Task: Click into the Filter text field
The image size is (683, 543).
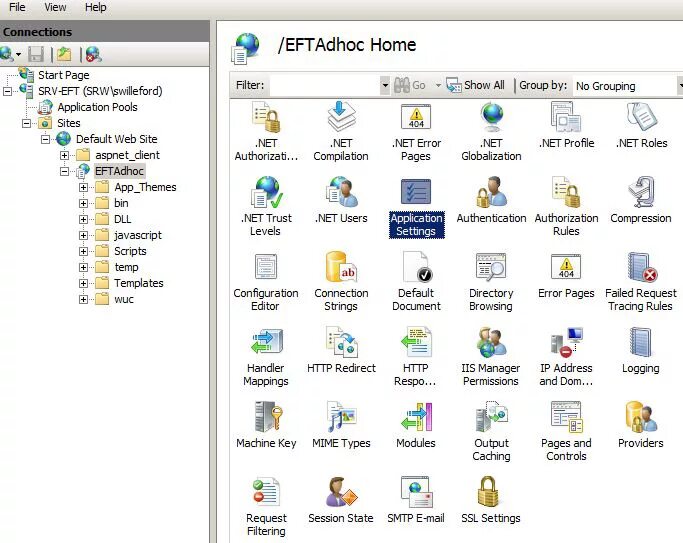Action: coord(325,85)
